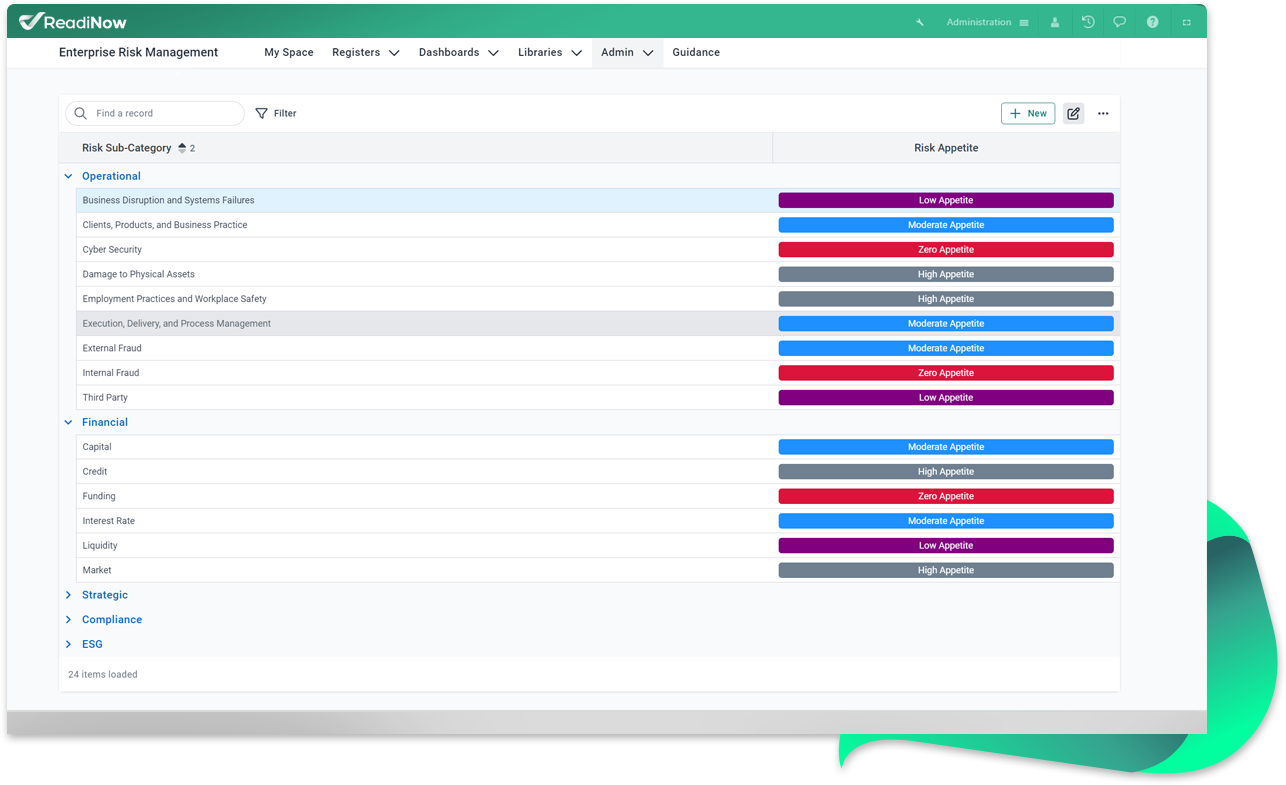Select Execution, Delivery, and Process Management row
1286x785 pixels.
598,324
